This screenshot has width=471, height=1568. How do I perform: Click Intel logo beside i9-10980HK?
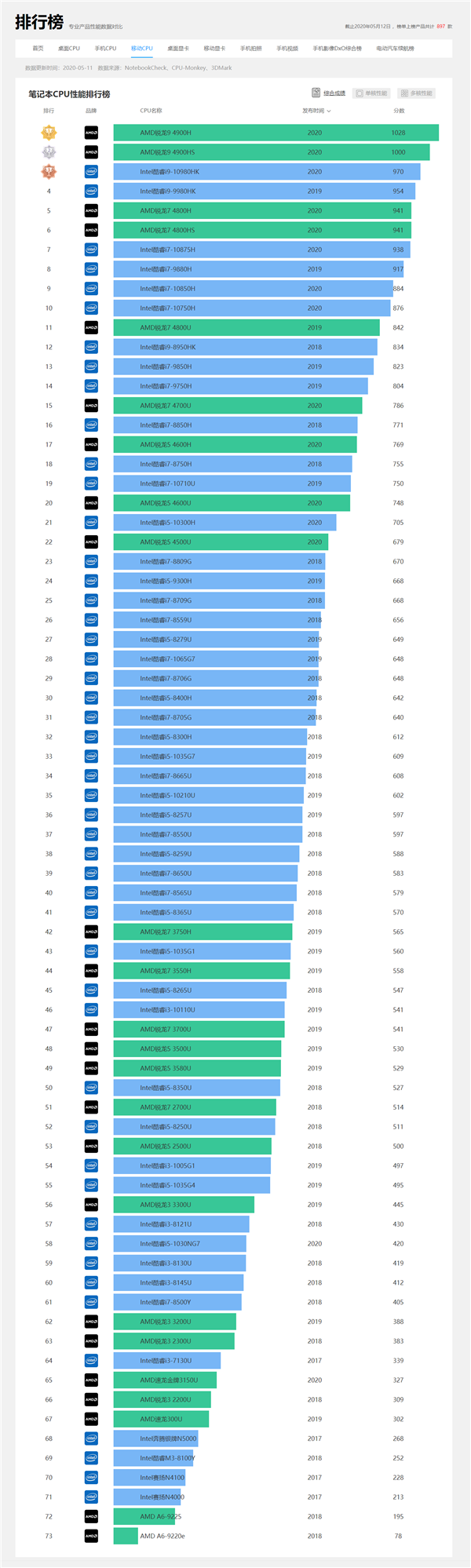click(x=91, y=172)
